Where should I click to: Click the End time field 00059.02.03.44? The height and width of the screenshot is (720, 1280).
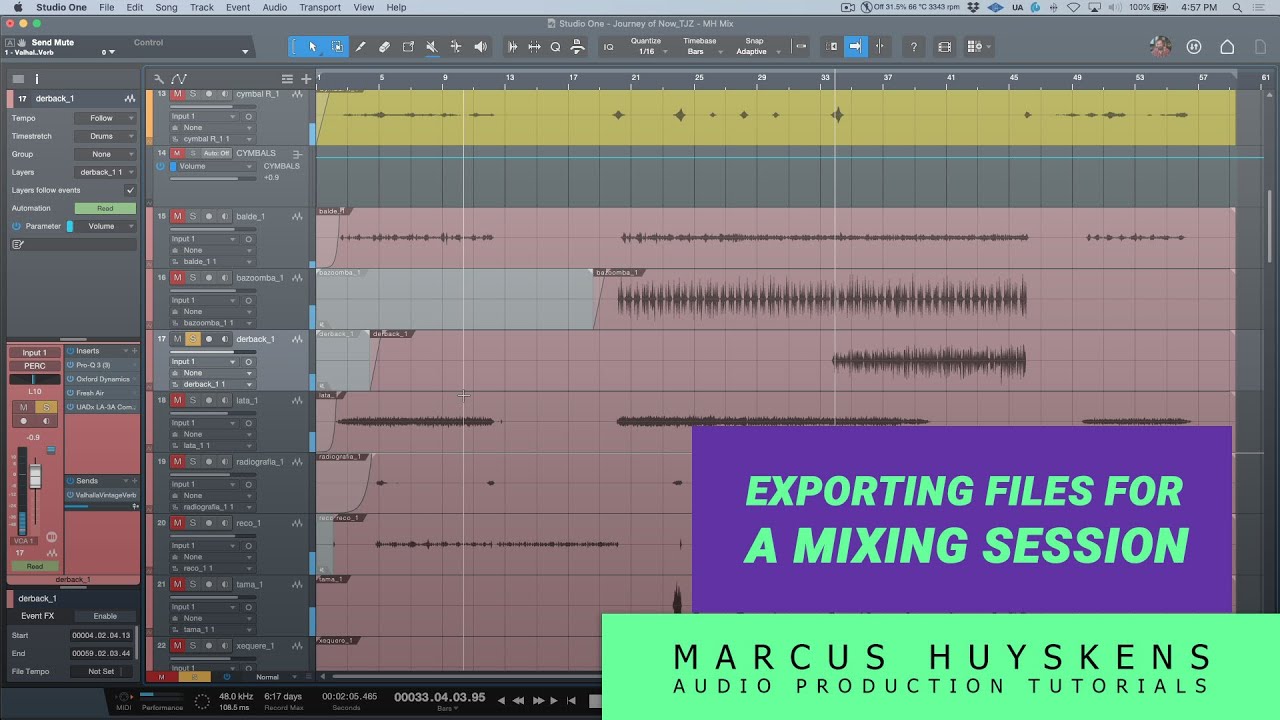(101, 653)
